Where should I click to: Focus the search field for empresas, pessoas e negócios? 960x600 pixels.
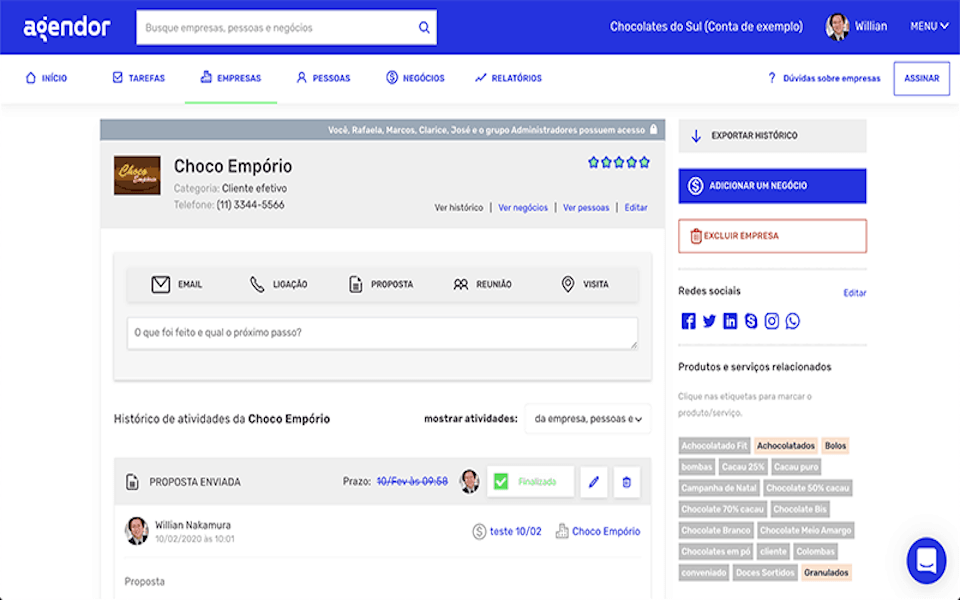click(x=287, y=28)
